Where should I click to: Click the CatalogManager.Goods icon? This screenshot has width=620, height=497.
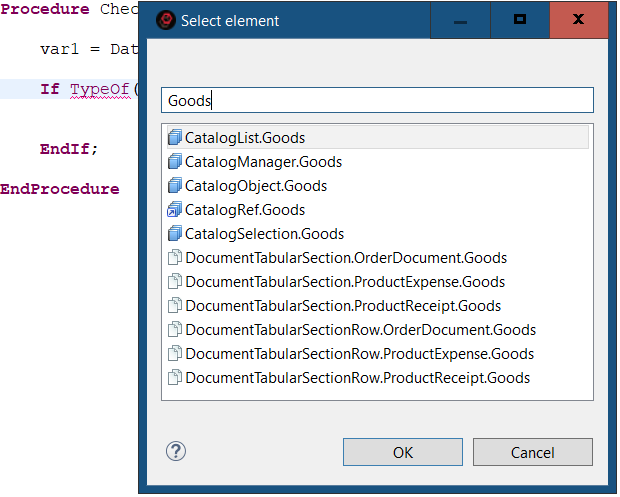tap(175, 162)
